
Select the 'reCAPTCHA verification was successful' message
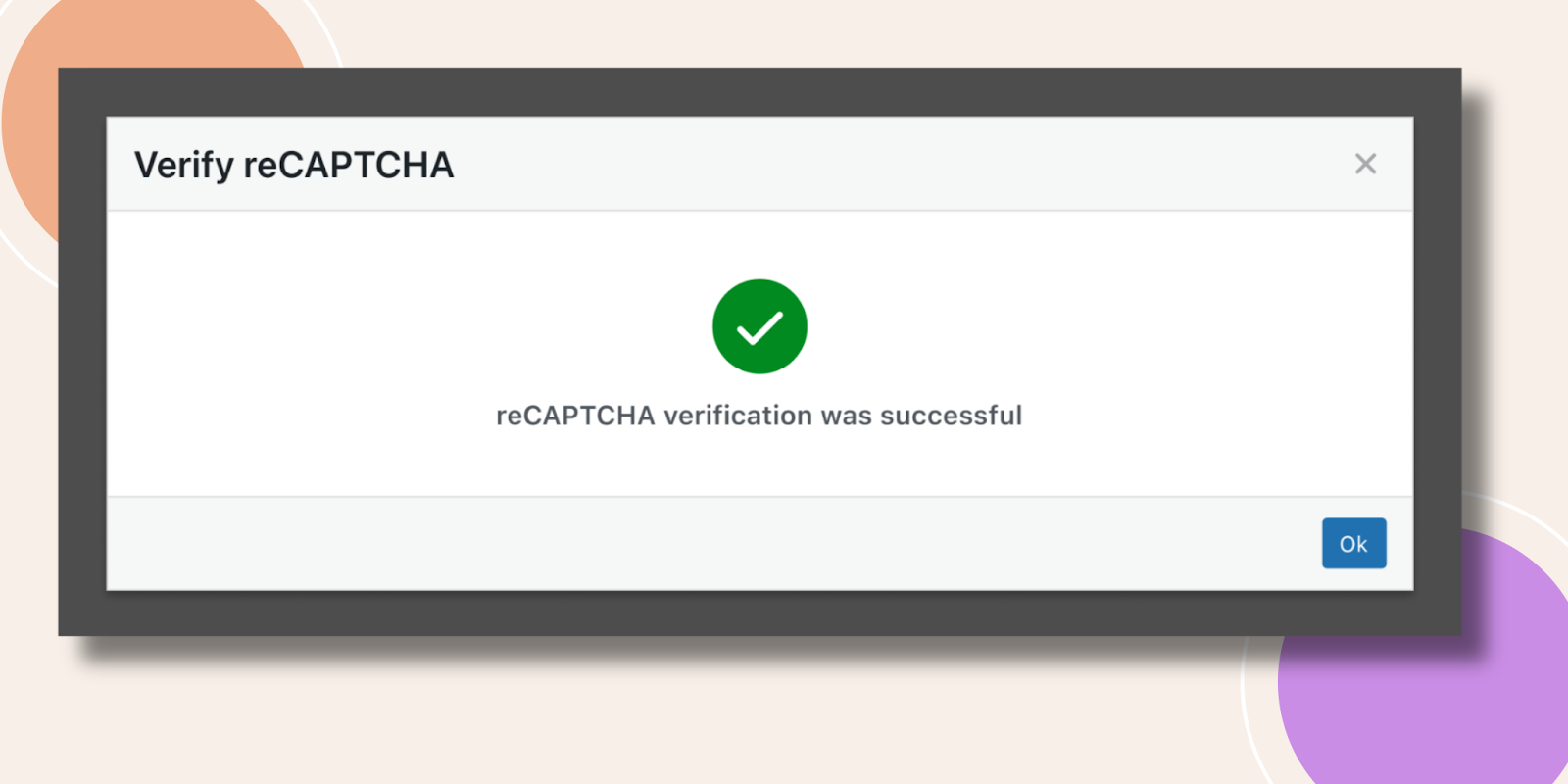[759, 415]
